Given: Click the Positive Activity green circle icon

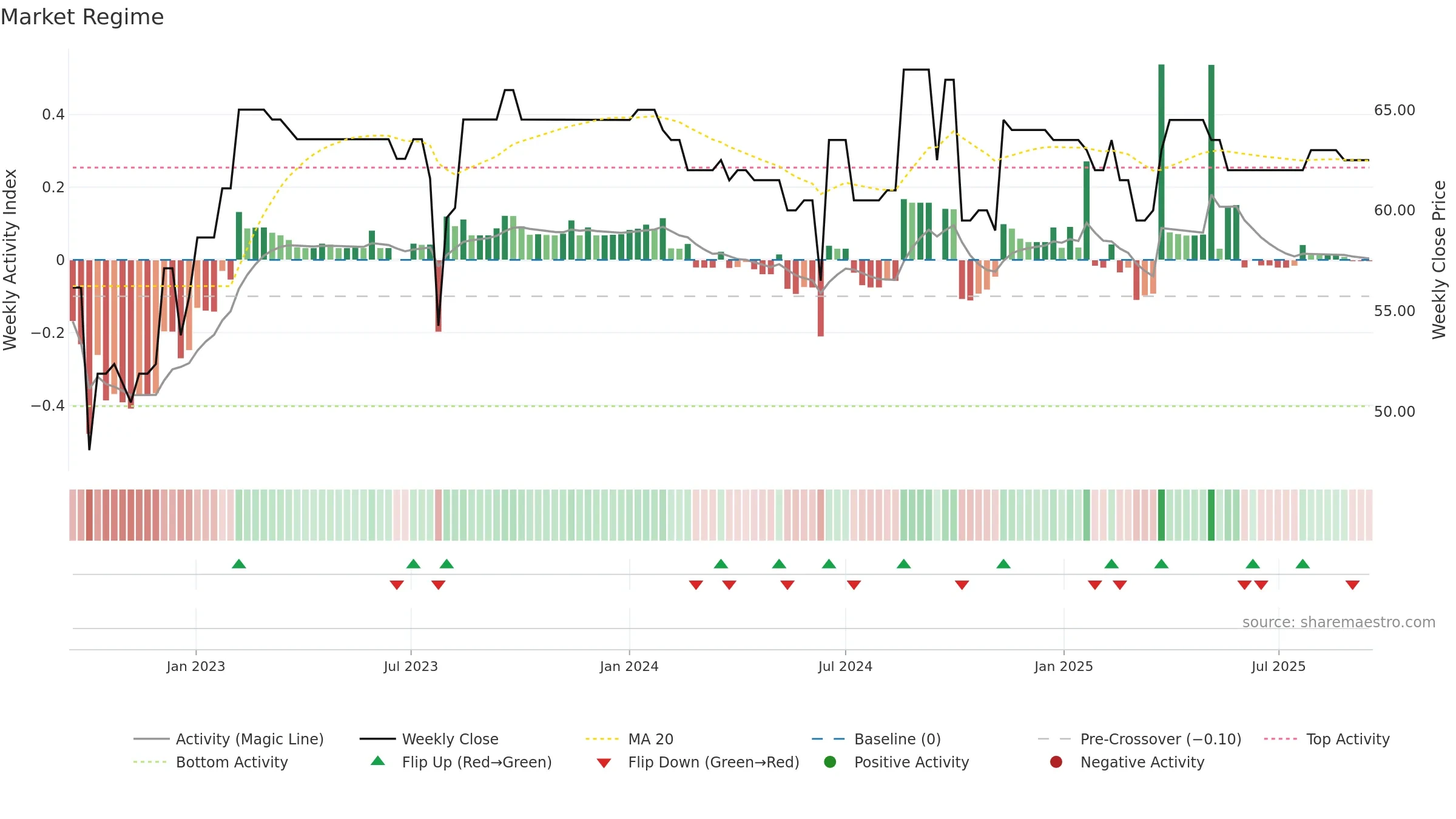Looking at the screenshot, I should click(x=830, y=762).
